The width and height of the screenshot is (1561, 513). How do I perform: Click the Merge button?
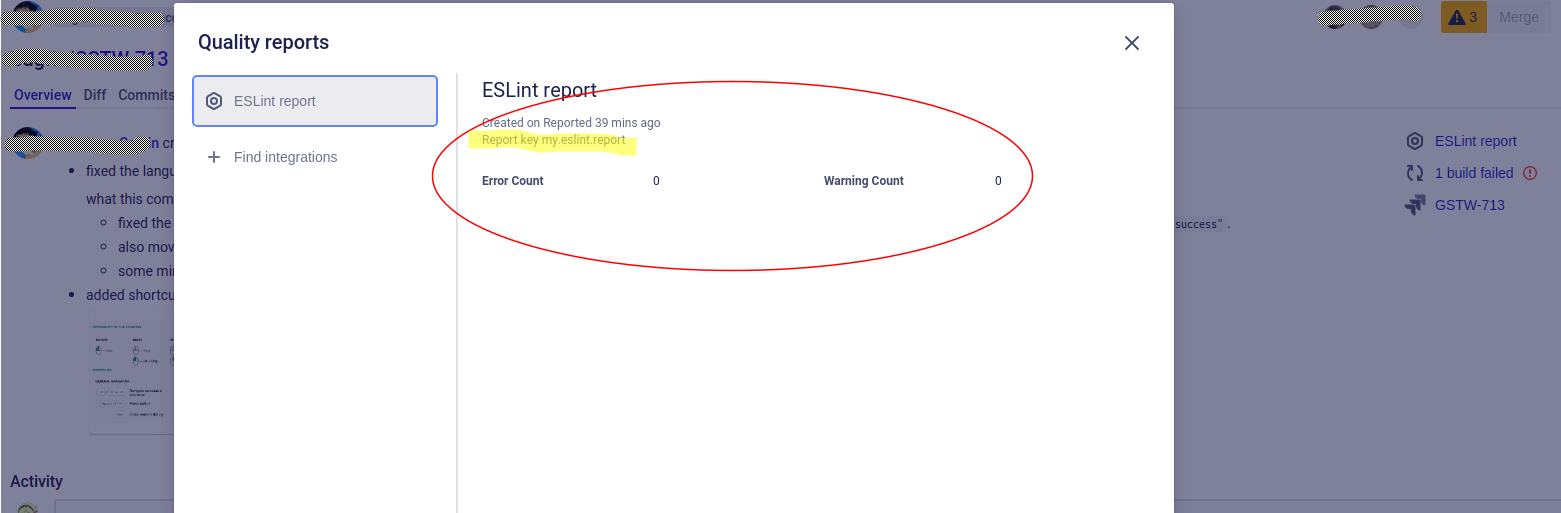coord(1519,17)
